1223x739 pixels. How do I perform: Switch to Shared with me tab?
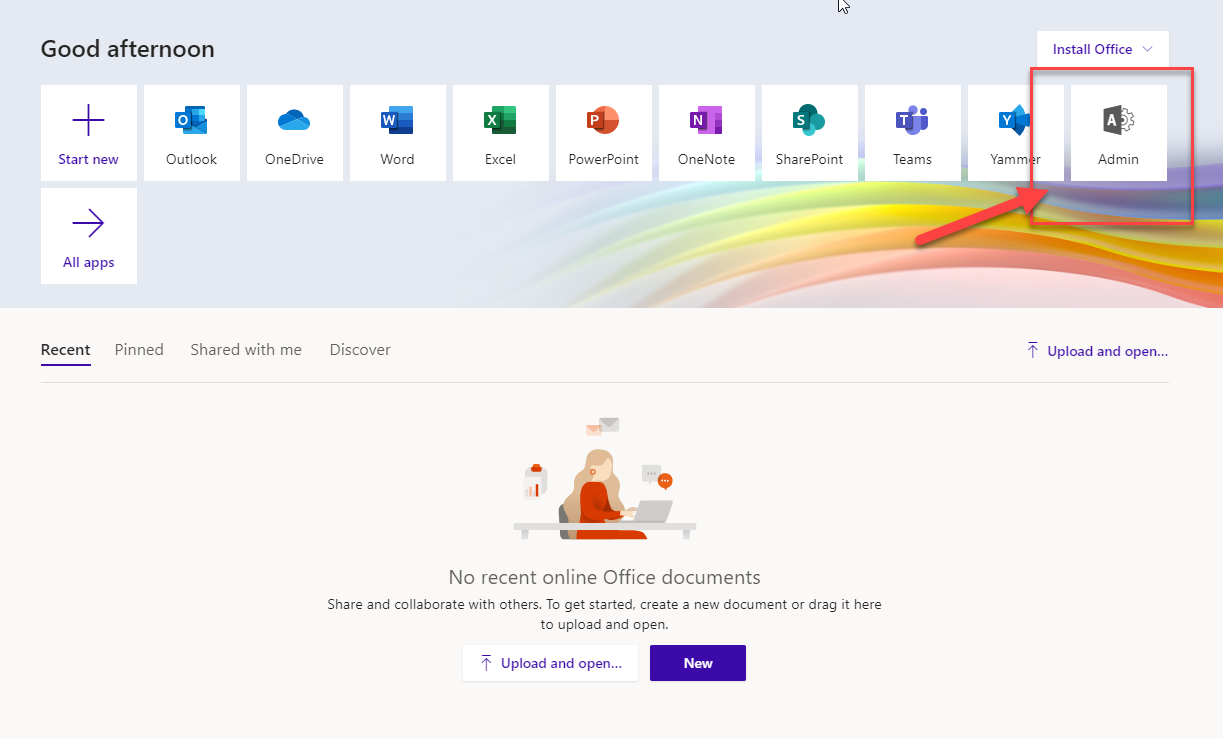[x=246, y=350]
